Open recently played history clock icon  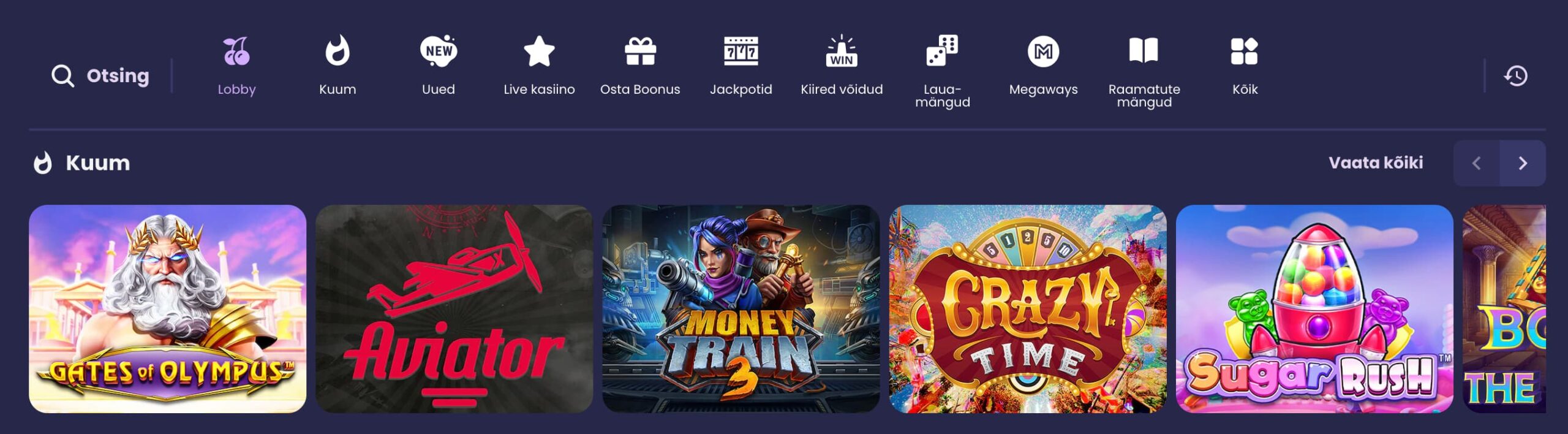coord(1516,76)
